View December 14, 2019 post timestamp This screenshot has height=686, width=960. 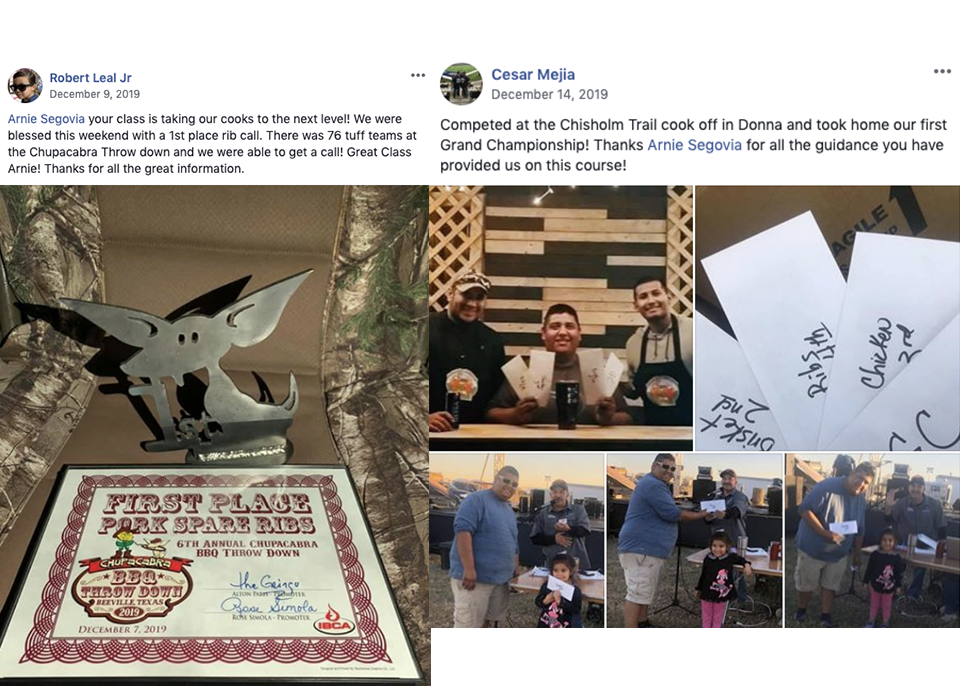click(x=549, y=94)
